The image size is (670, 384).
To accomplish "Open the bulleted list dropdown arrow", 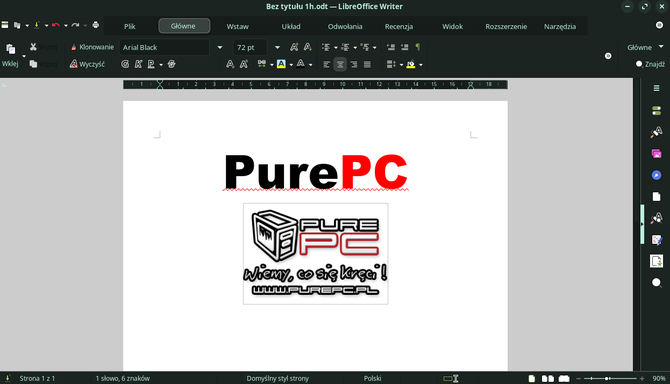I will click(335, 47).
